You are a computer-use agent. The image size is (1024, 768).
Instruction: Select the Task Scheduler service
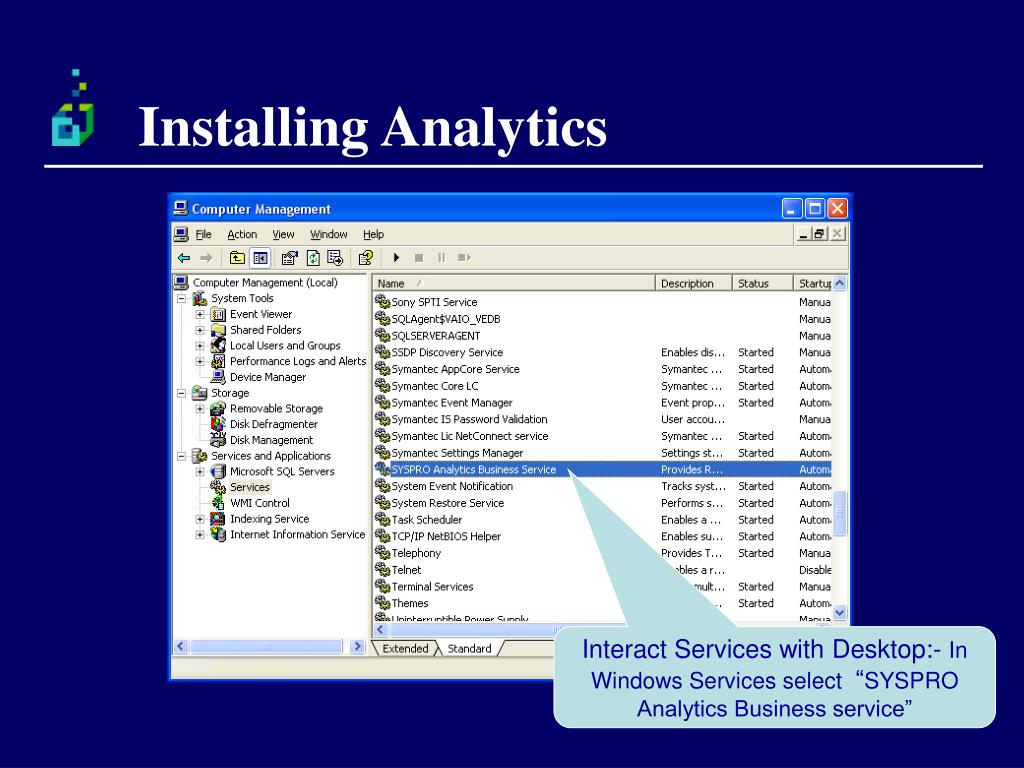point(426,520)
